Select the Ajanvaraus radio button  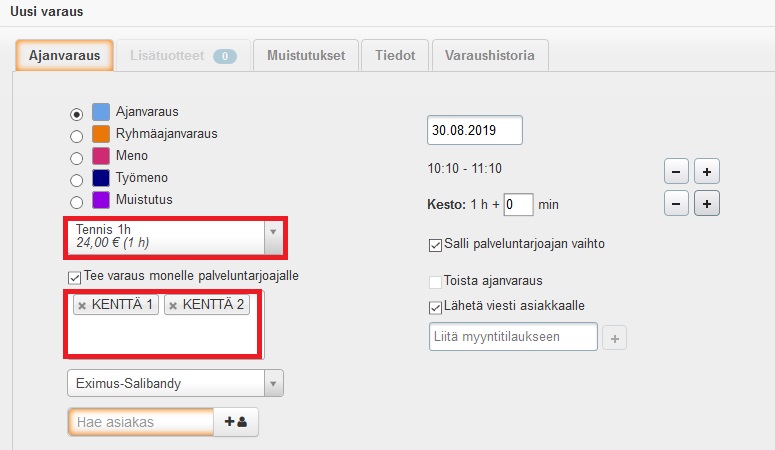[x=76, y=115]
